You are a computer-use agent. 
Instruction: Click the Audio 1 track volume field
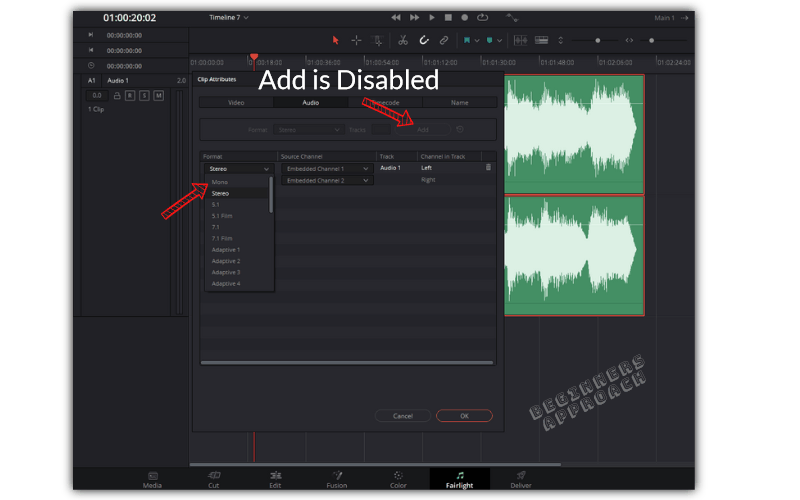(x=97, y=95)
